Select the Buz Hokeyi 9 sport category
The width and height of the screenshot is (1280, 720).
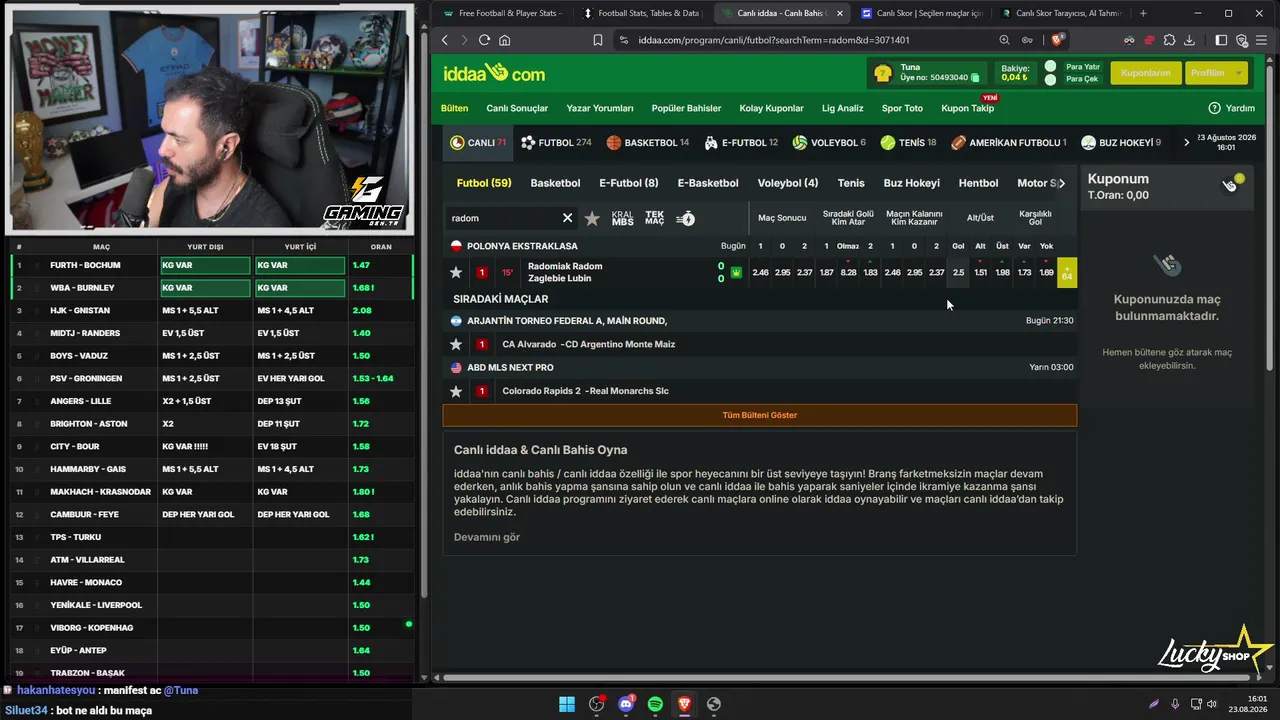[1120, 143]
